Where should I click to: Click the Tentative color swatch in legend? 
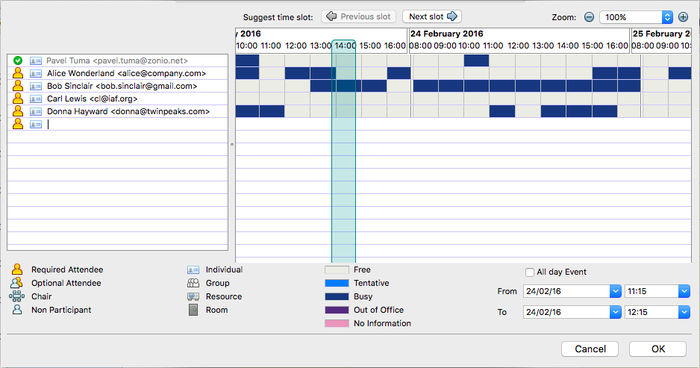[337, 283]
